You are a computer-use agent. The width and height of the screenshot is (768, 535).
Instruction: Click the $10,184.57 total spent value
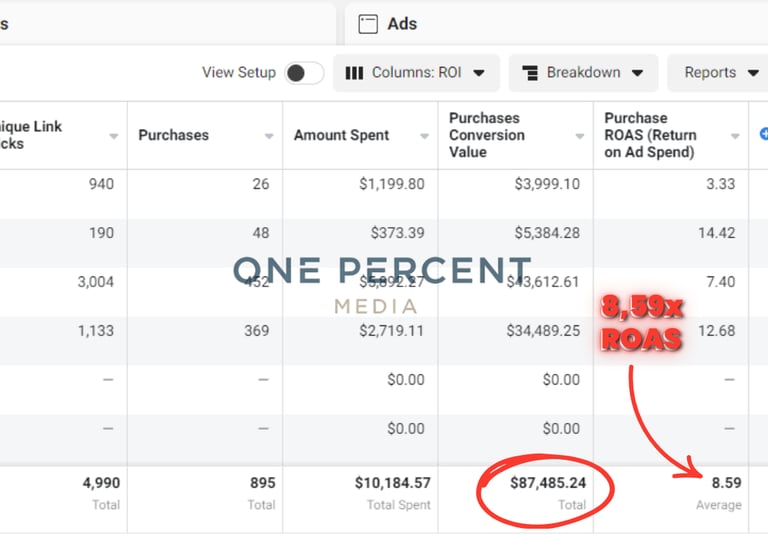point(392,483)
